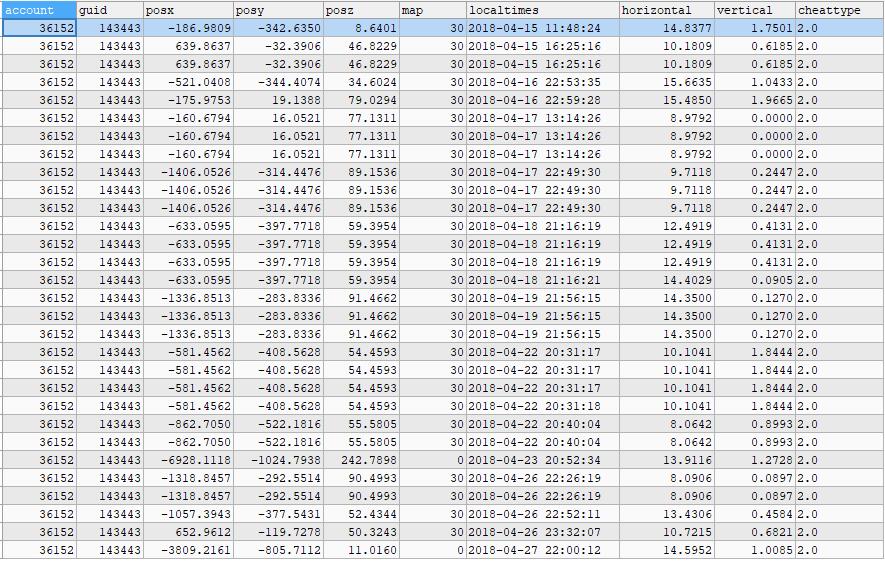Select the horizontal cell with value 15.6635
This screenshot has width=885, height=562.
[x=666, y=83]
